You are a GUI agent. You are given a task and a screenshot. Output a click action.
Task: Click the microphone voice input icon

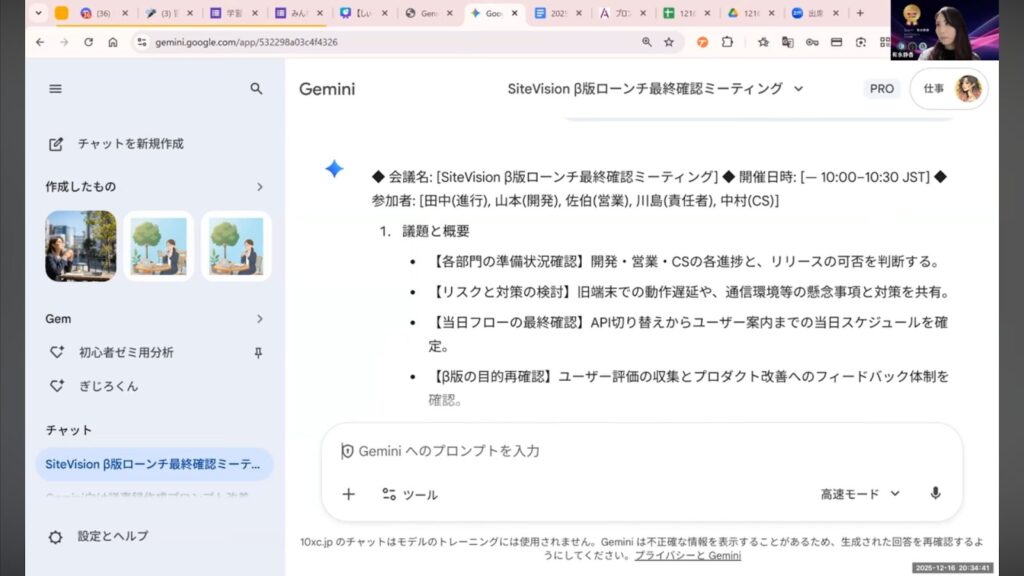[x=935, y=494]
